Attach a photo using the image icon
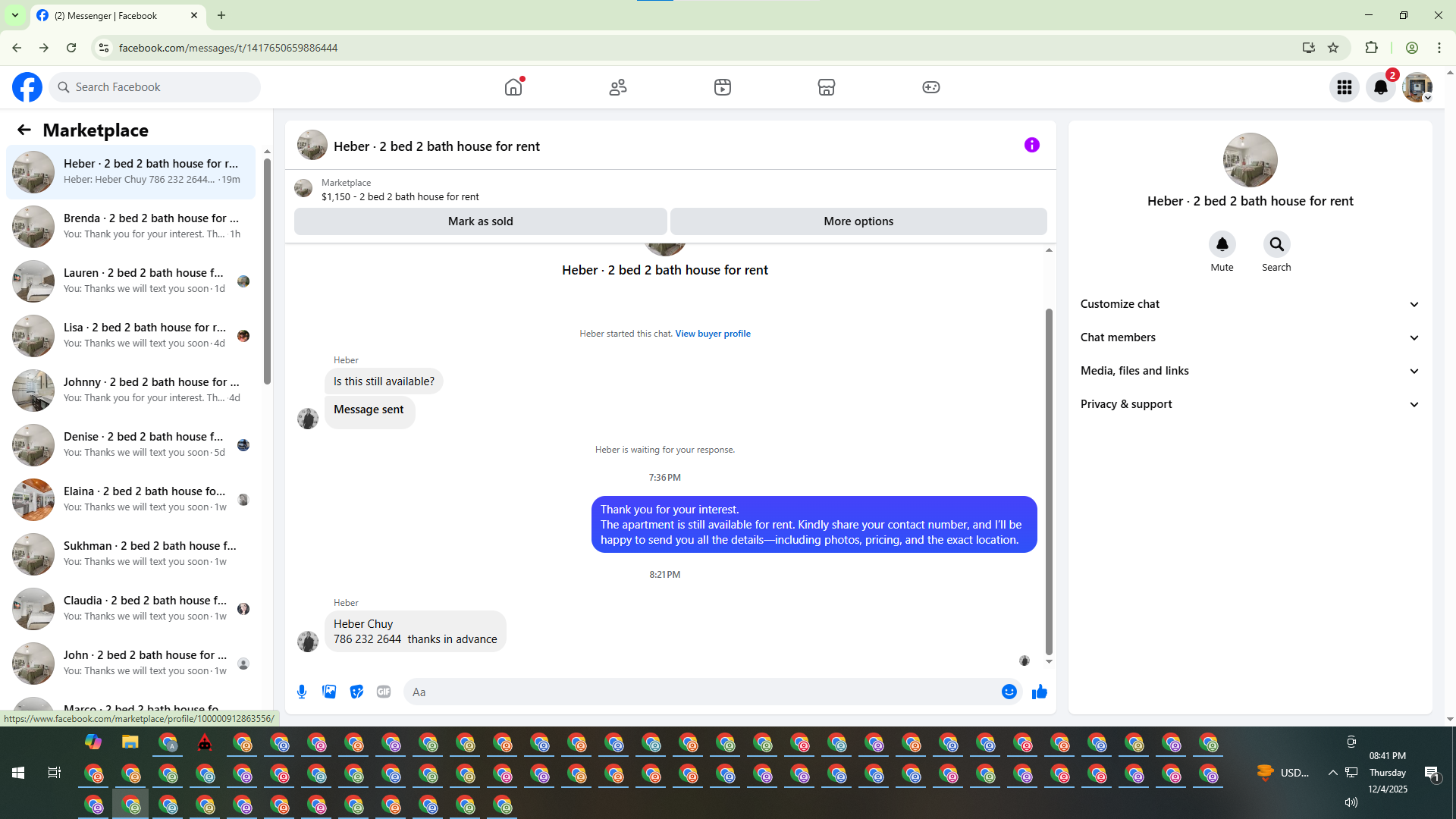 (x=329, y=692)
